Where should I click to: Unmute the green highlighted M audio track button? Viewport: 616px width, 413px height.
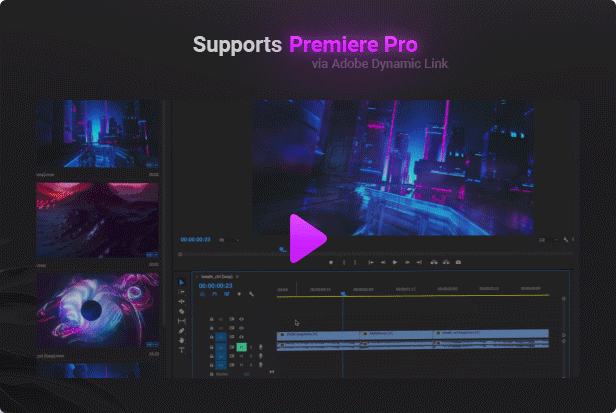(x=241, y=347)
